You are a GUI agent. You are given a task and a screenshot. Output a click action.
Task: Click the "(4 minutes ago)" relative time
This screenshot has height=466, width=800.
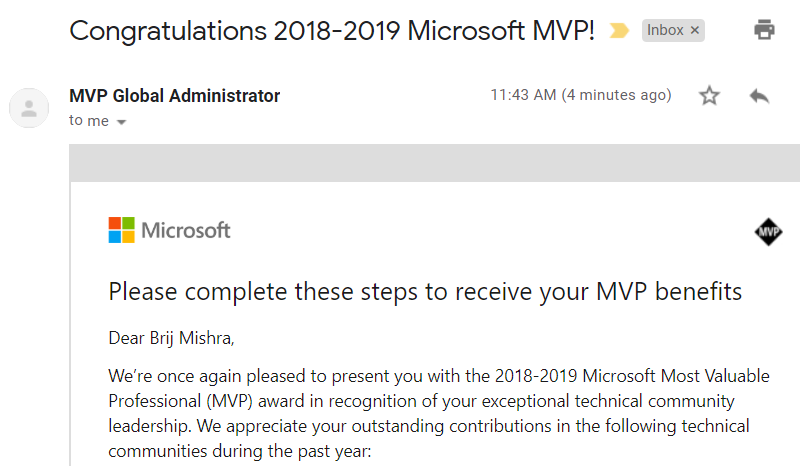[x=616, y=96]
